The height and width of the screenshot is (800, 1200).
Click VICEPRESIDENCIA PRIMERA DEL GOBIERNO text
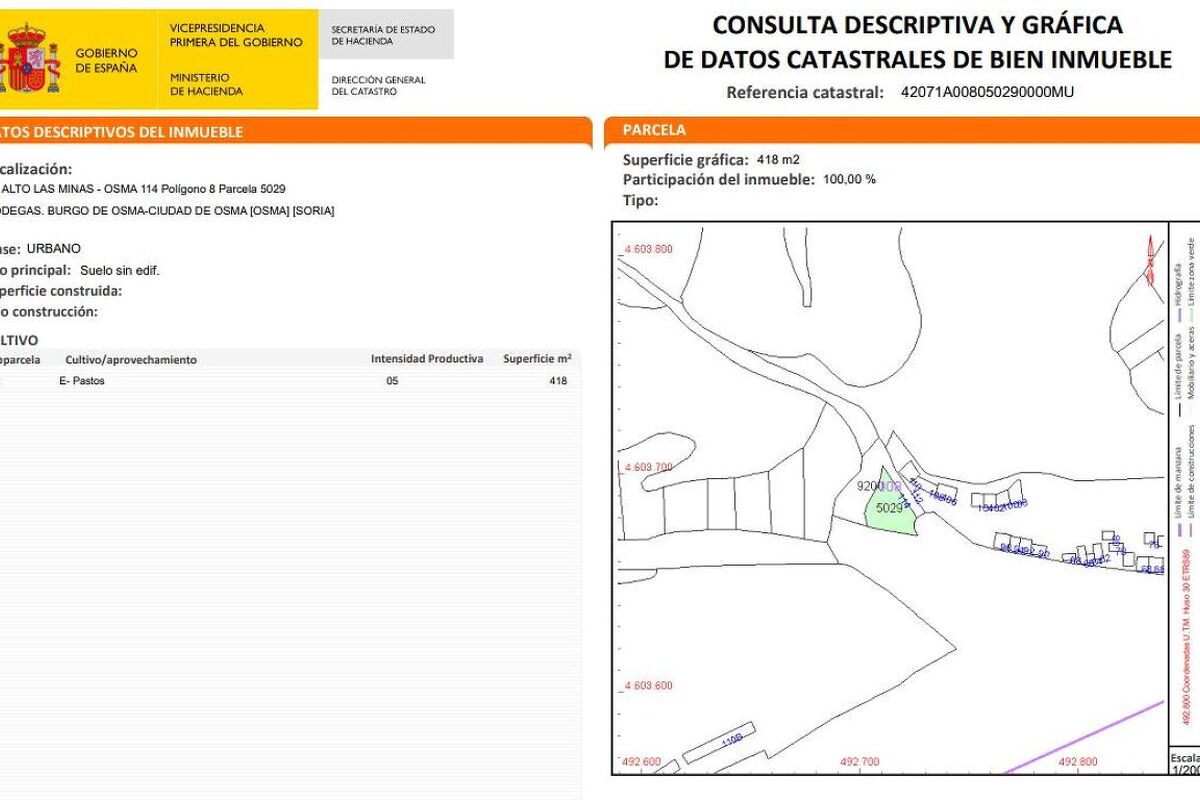235,35
